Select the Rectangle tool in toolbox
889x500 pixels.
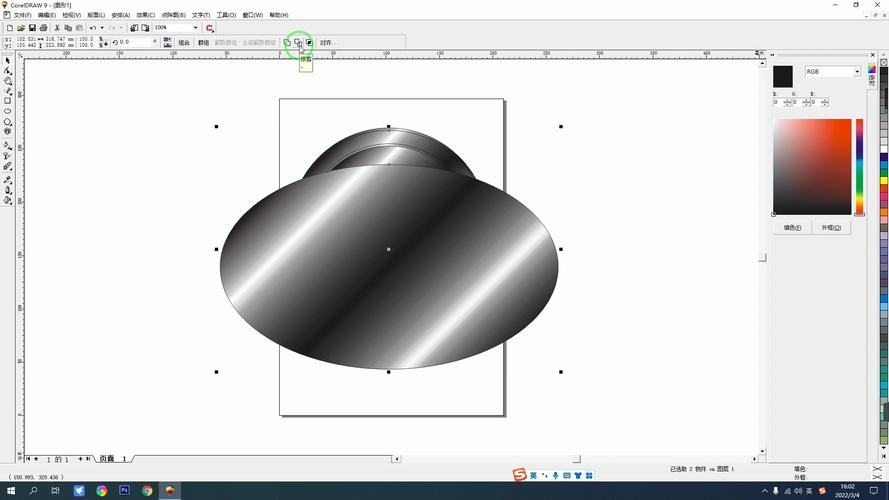click(7, 101)
